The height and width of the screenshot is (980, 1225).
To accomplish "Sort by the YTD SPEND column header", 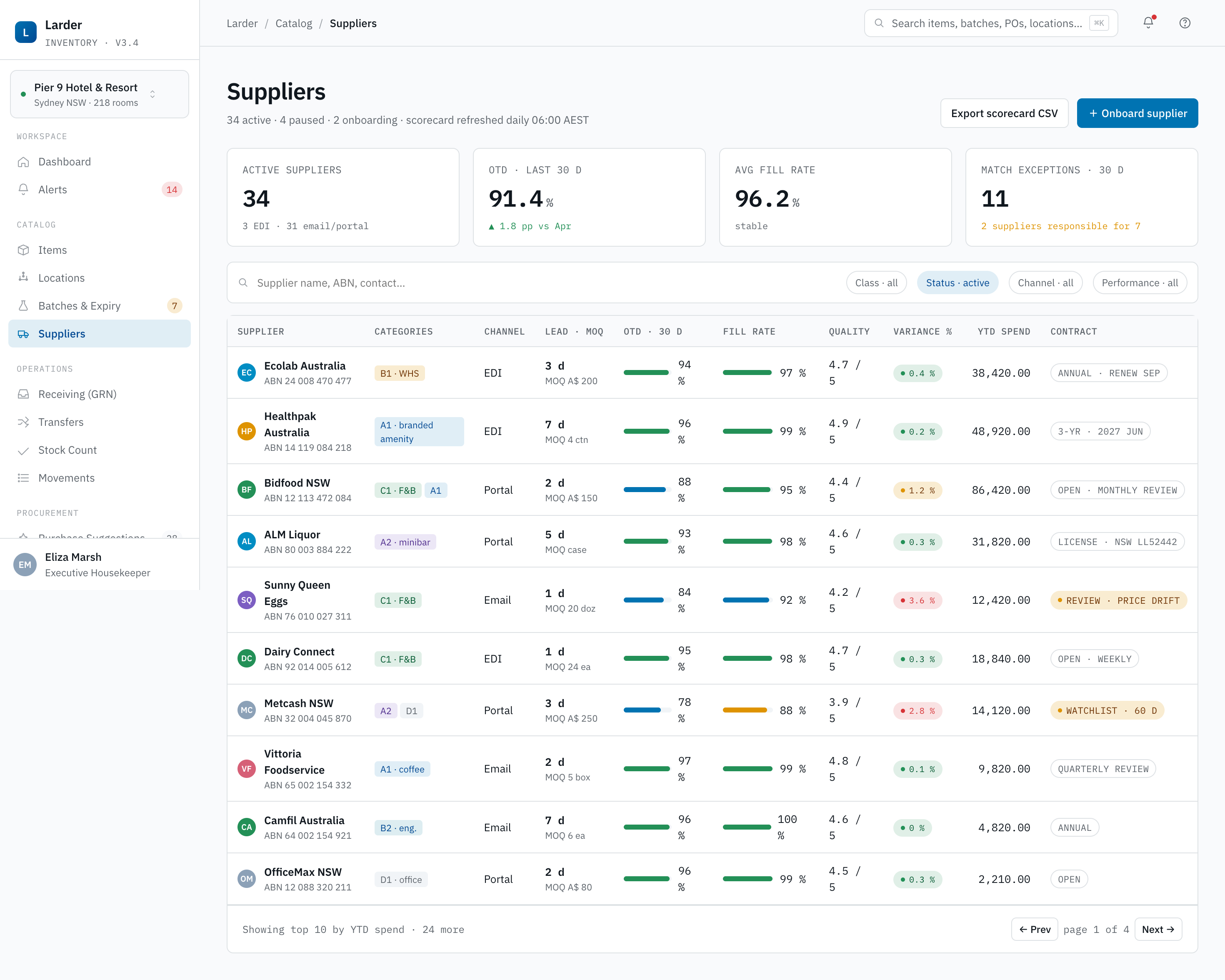I will (1003, 331).
